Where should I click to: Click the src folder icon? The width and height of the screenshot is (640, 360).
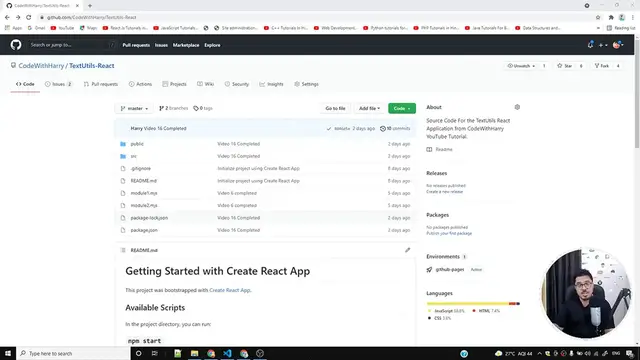(x=123, y=156)
